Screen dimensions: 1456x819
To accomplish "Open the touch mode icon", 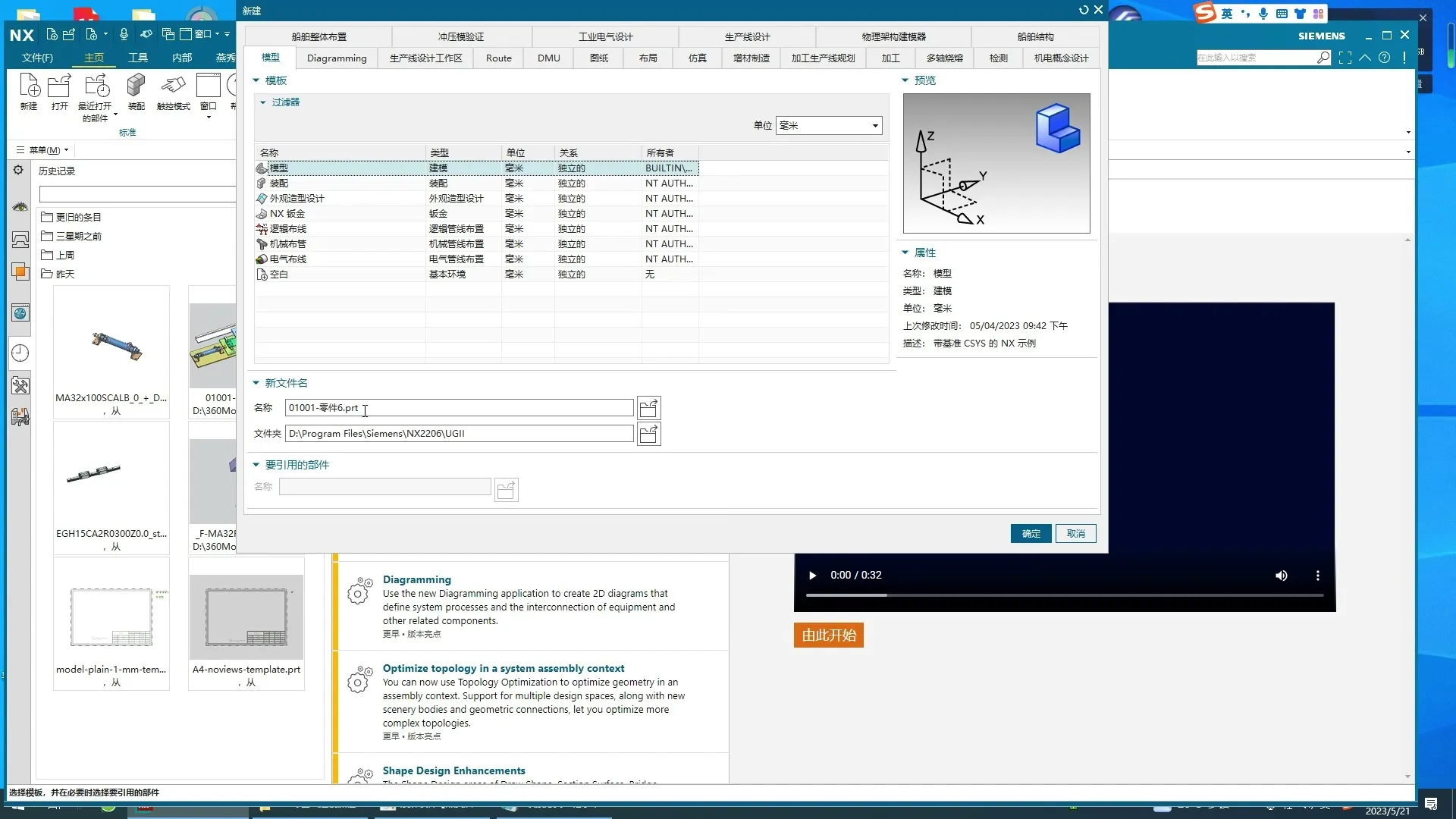I will pyautogui.click(x=173, y=87).
